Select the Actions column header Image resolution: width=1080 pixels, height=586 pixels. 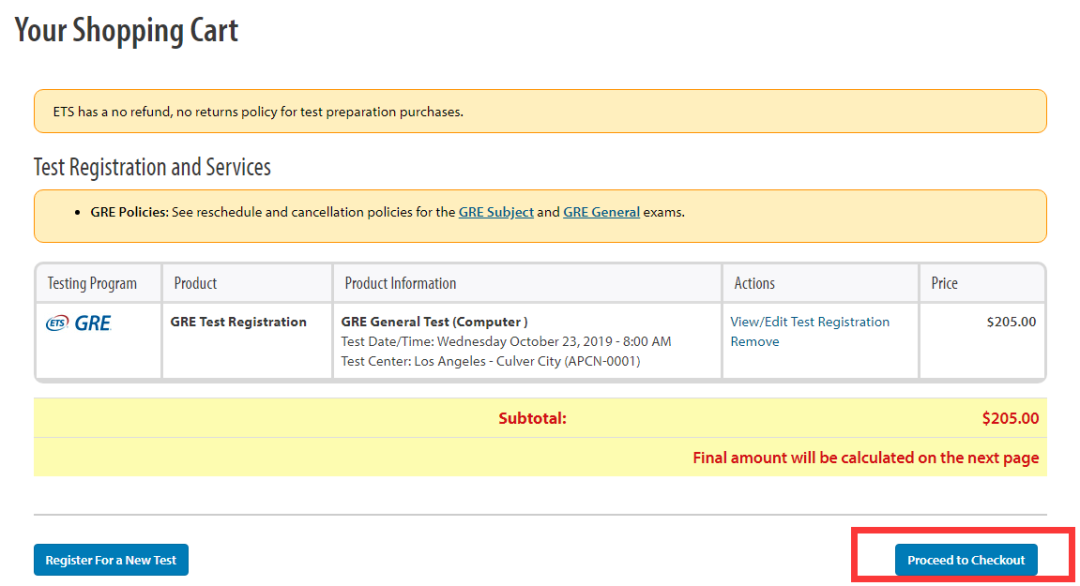754,283
